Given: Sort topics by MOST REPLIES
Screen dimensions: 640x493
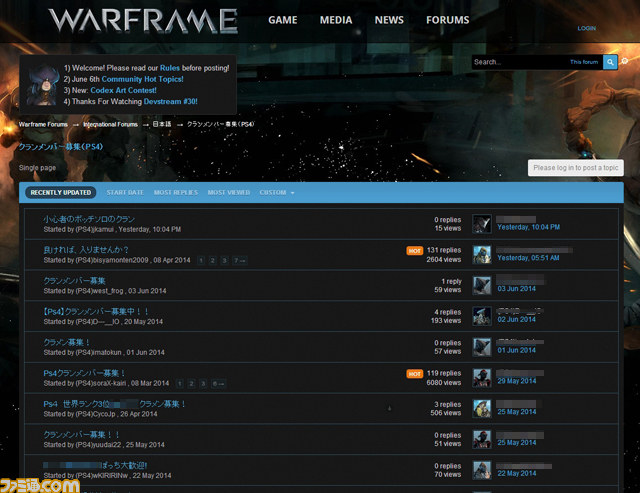Looking at the screenshot, I should pos(176,193).
